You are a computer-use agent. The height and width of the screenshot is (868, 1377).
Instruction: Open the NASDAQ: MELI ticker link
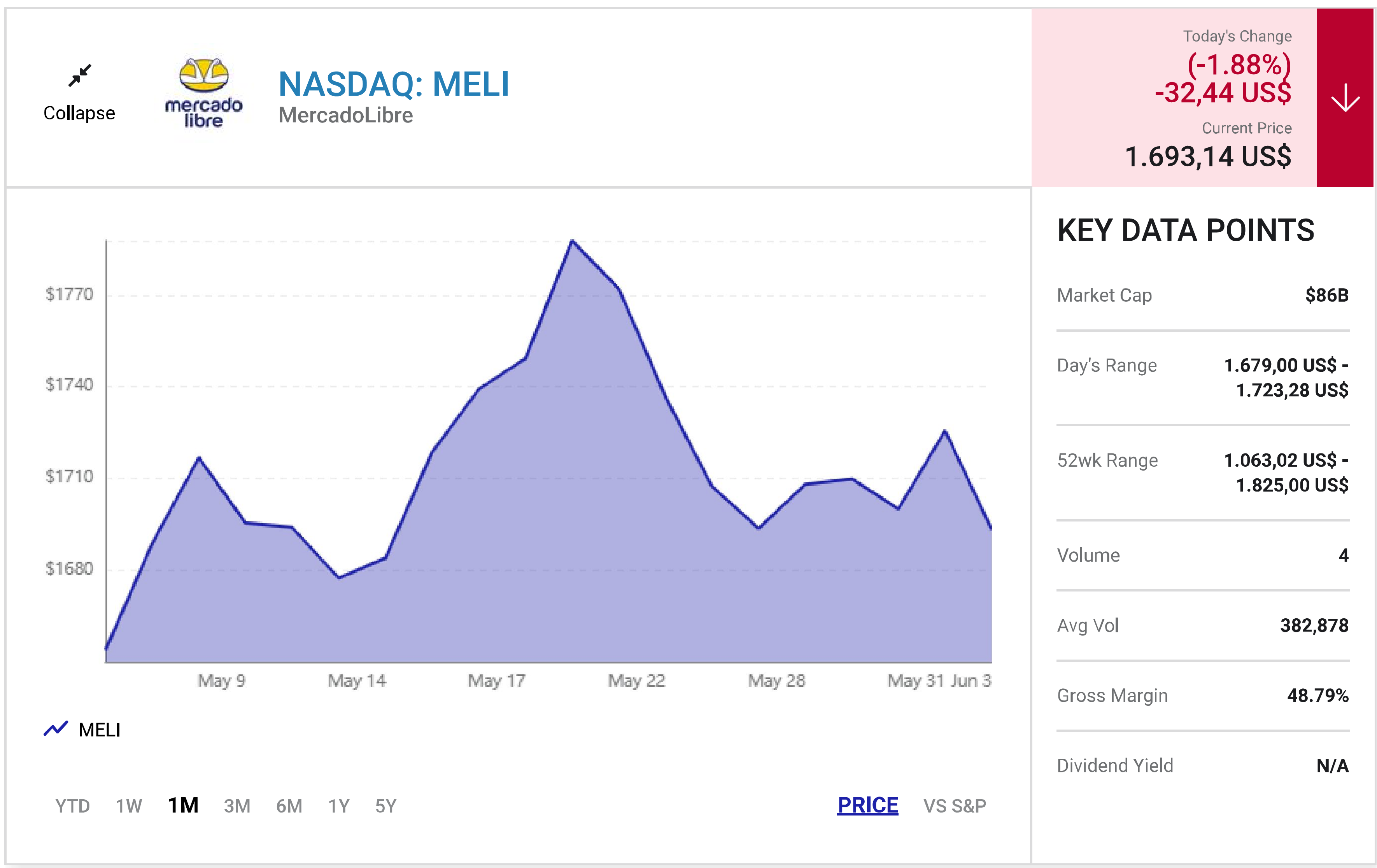pos(393,84)
